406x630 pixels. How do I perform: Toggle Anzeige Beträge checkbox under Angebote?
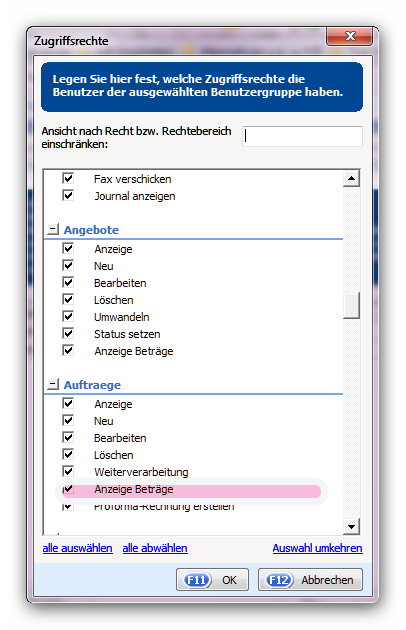pos(68,350)
